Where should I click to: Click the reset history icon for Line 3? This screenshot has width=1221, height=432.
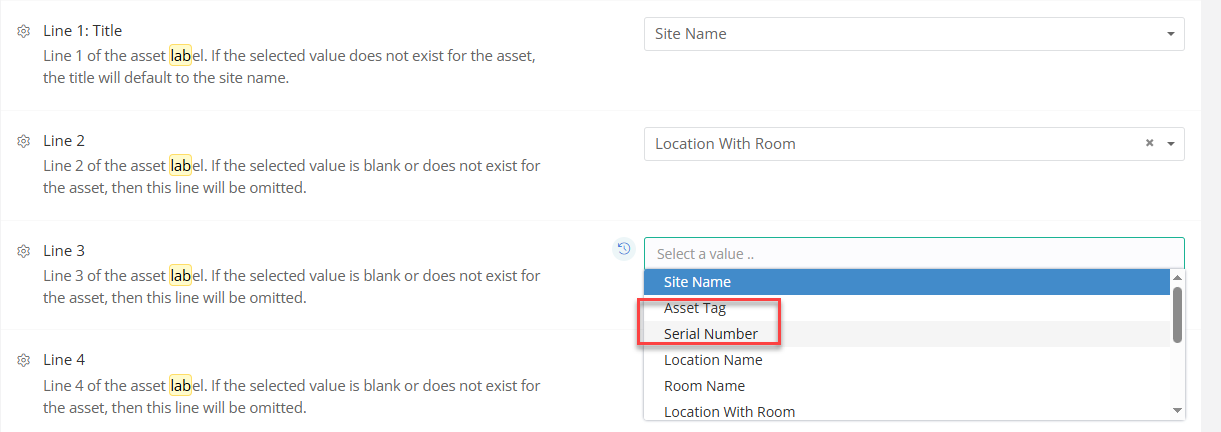(623, 248)
